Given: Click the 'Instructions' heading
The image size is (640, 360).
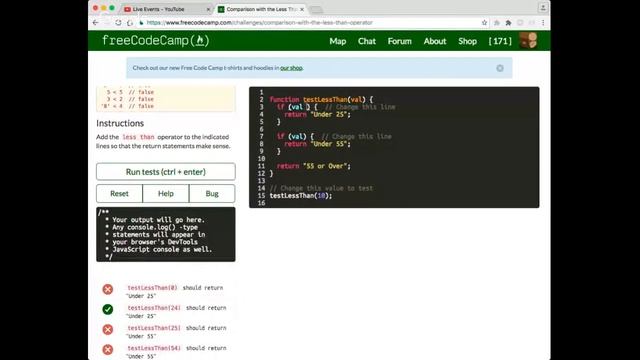Looking at the screenshot, I should 120,123.
